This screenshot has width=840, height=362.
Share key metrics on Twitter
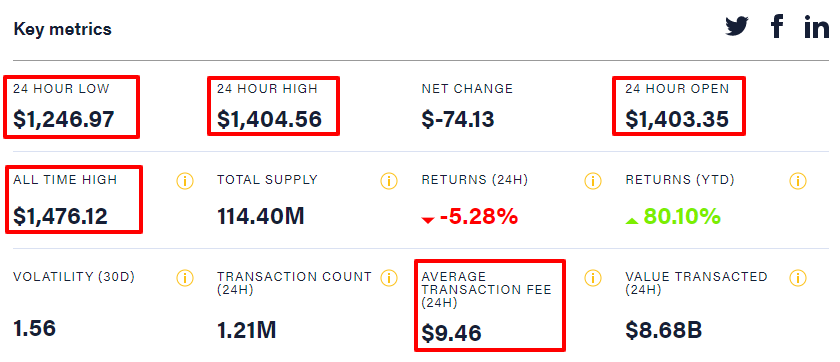(737, 26)
